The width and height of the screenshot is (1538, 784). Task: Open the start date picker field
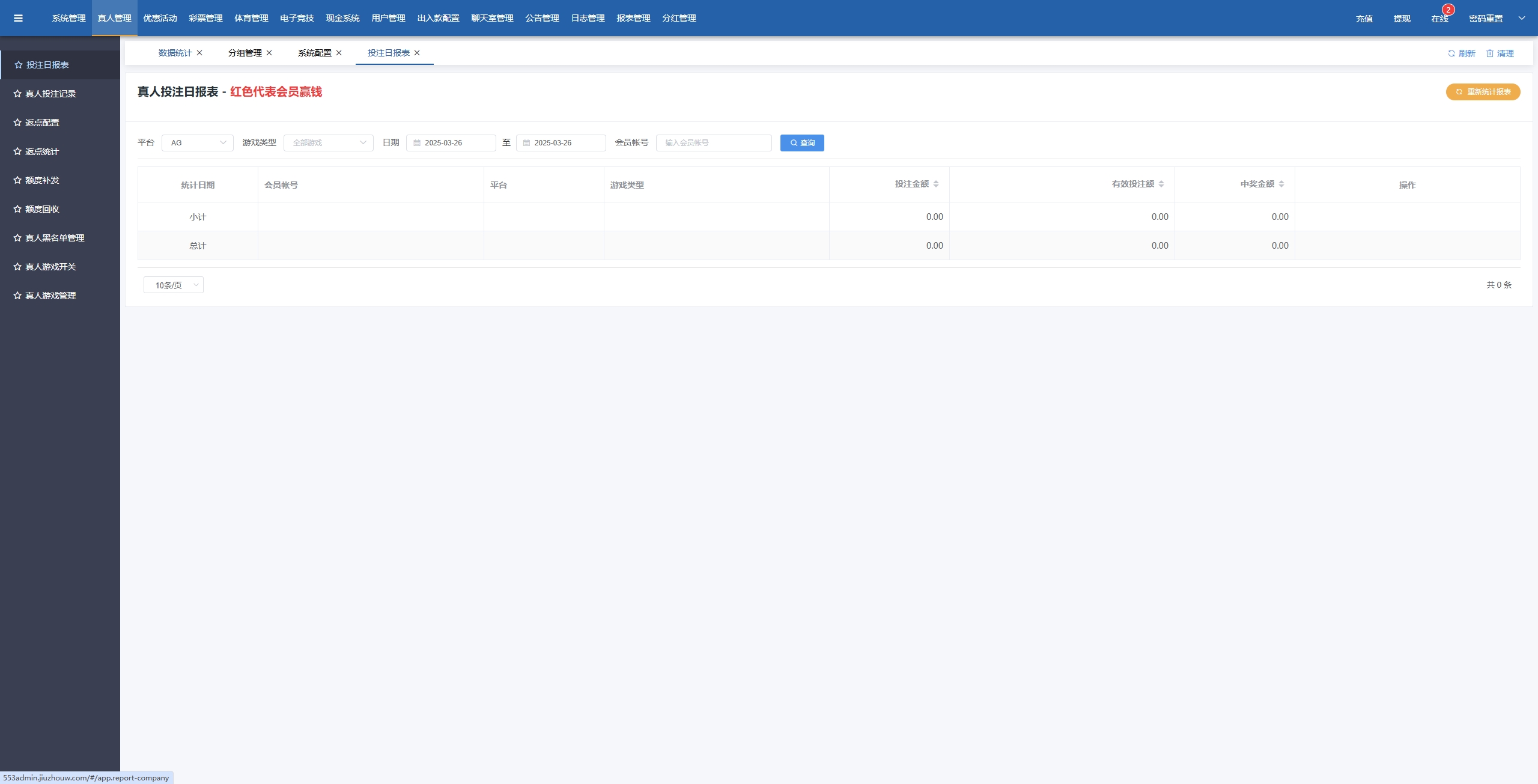[451, 143]
